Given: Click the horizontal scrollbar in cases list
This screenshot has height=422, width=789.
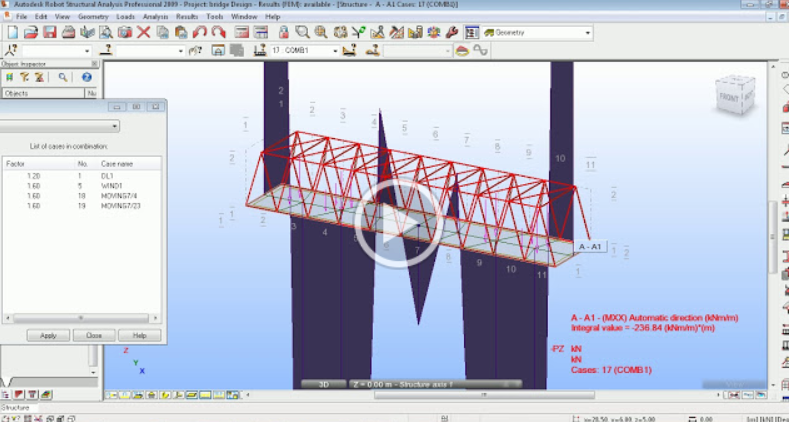Looking at the screenshot, I should pos(80,319).
